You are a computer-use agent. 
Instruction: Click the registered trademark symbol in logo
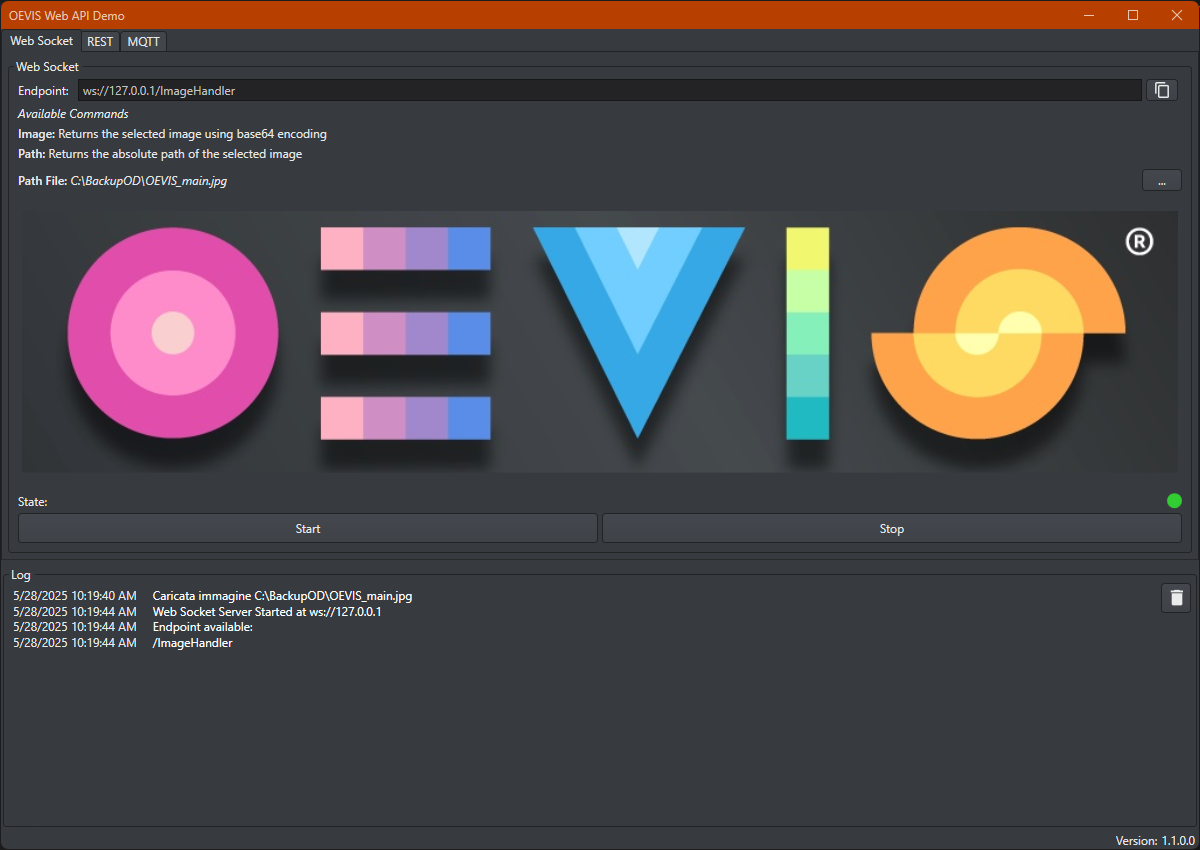(1139, 242)
